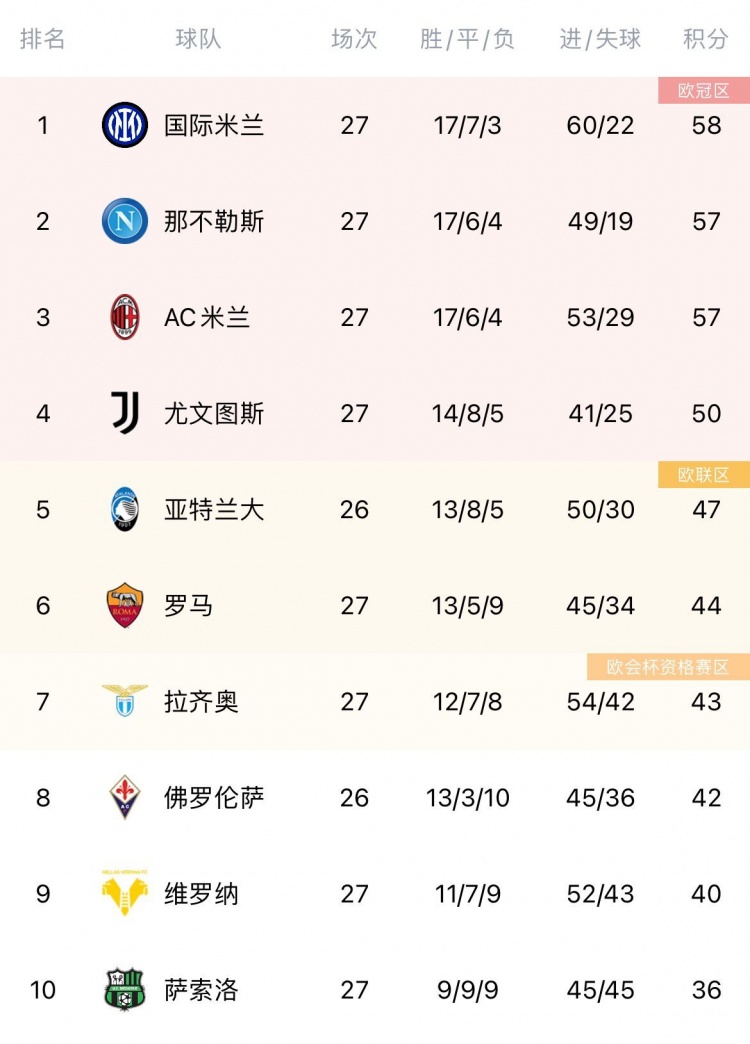Screen dimensions: 750x1044
Task: Click the Lazio eagle logo
Action: (125, 700)
